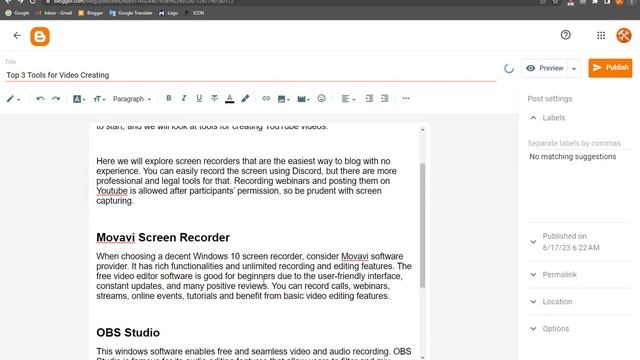Click the Movavi Screen Recorder heading
This screenshot has height=360, width=640.
pyautogui.click(x=163, y=238)
